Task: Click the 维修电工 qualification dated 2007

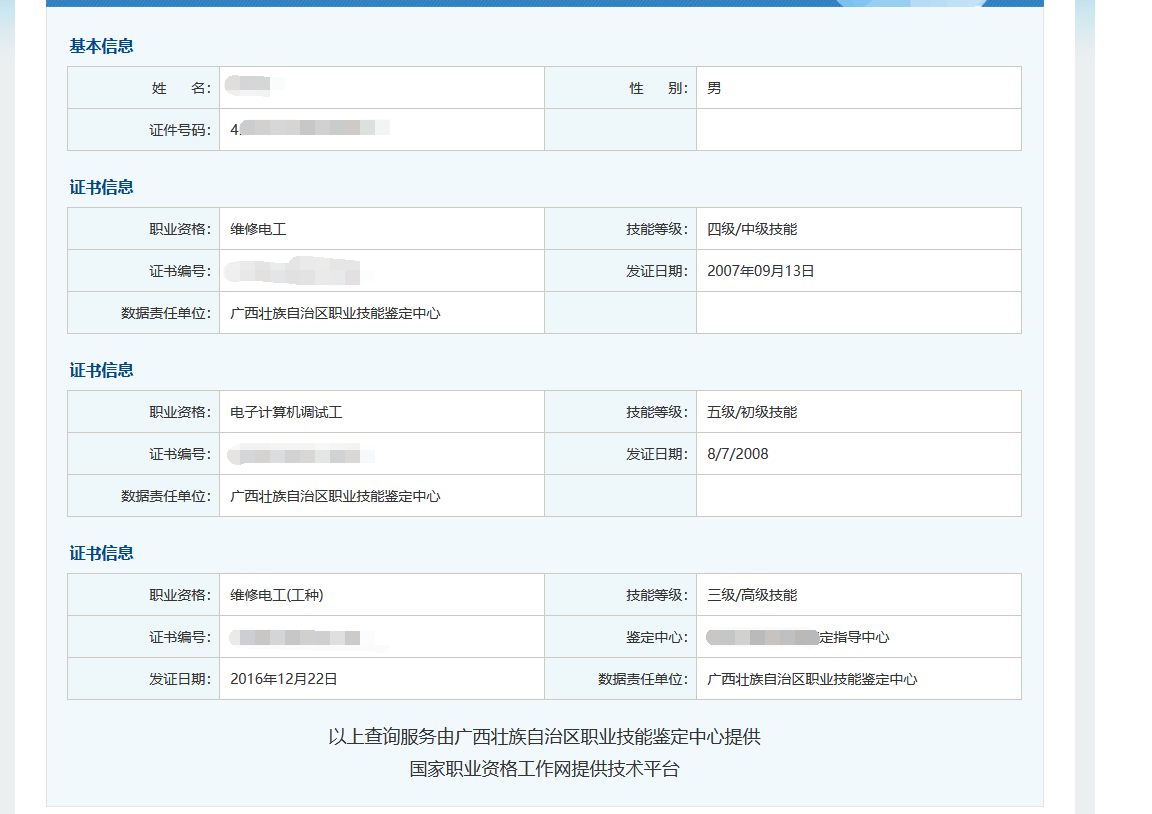Action: (258, 229)
